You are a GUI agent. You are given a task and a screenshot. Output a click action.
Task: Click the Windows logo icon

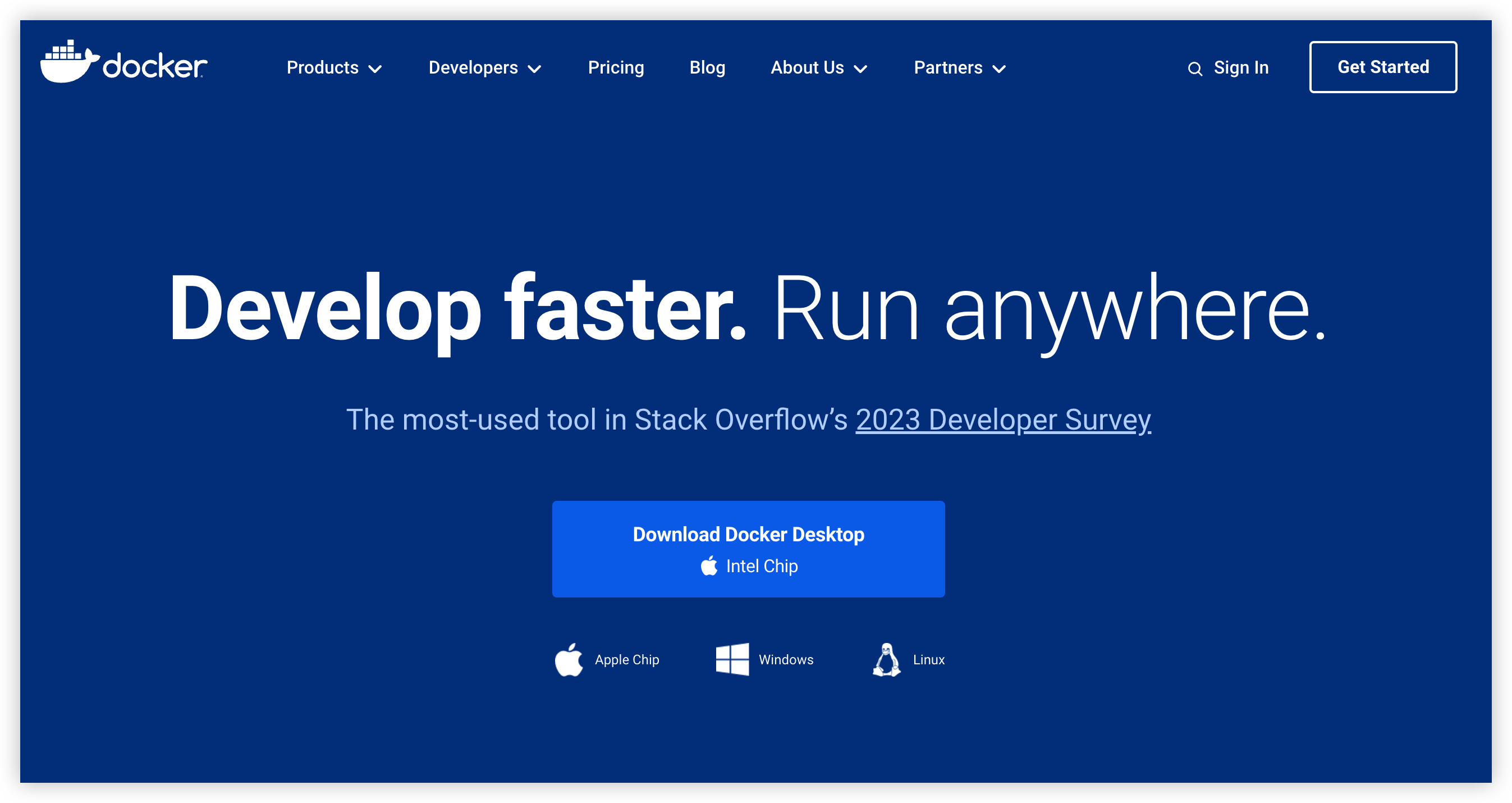click(x=732, y=660)
